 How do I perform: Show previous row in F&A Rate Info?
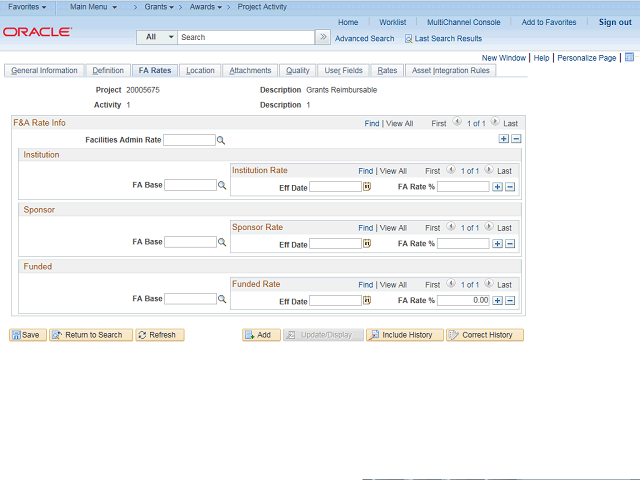point(457,122)
